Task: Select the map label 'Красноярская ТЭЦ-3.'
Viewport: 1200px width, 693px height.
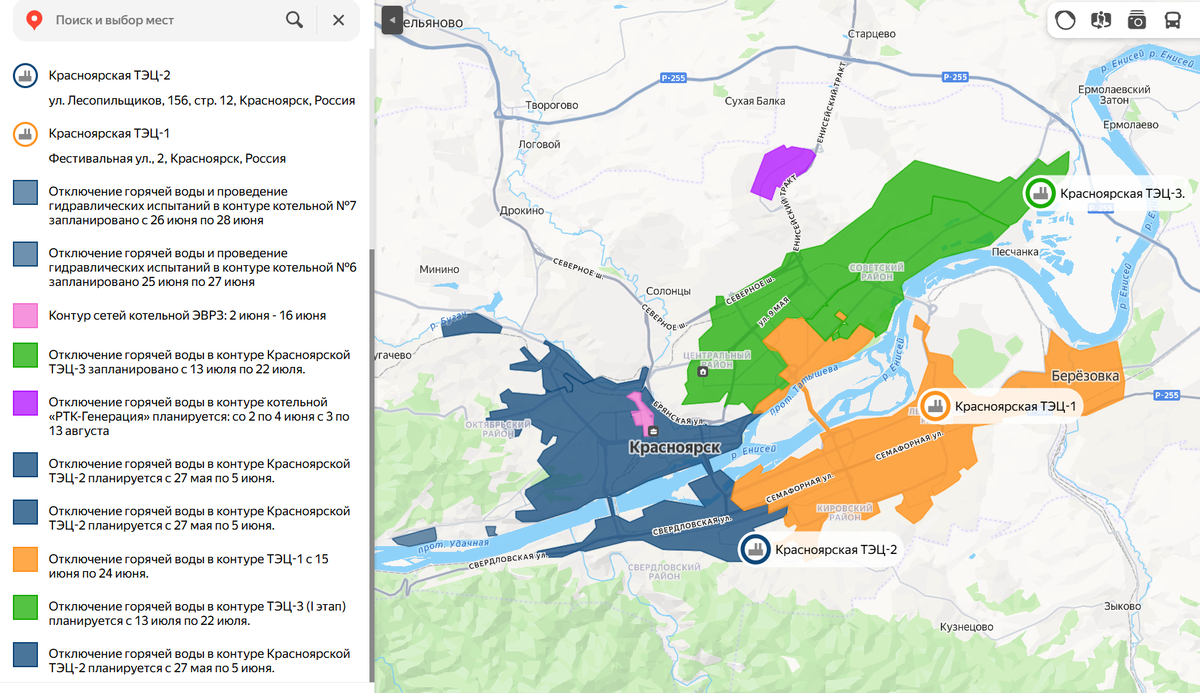Action: coord(1122,193)
